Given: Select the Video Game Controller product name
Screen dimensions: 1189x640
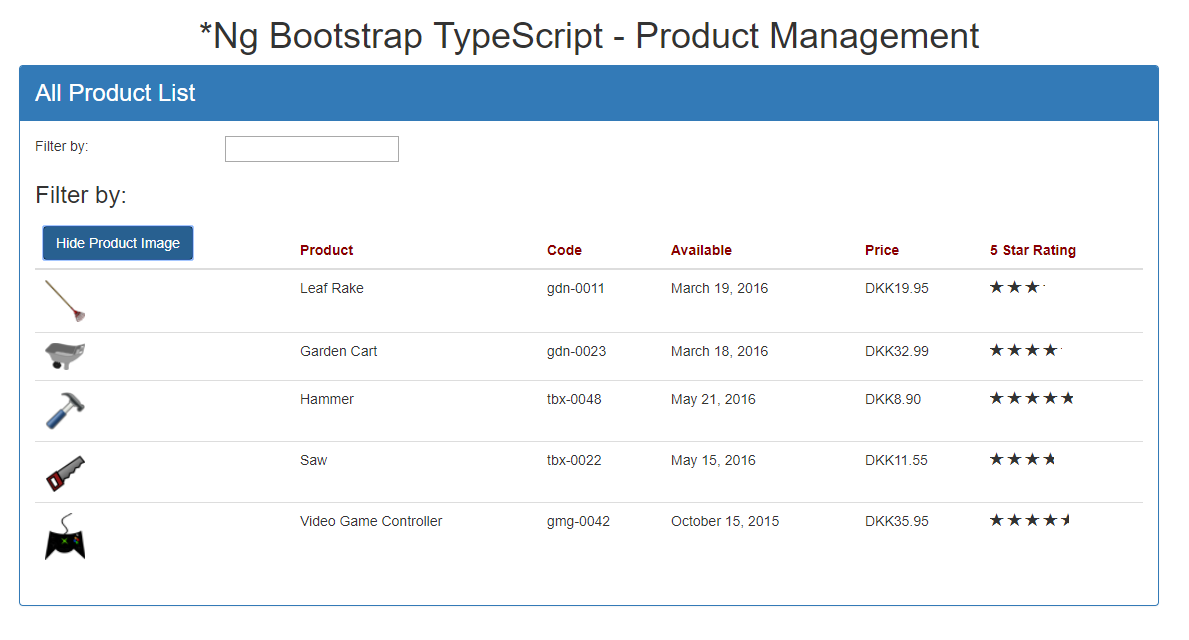Looking at the screenshot, I should point(371,521).
